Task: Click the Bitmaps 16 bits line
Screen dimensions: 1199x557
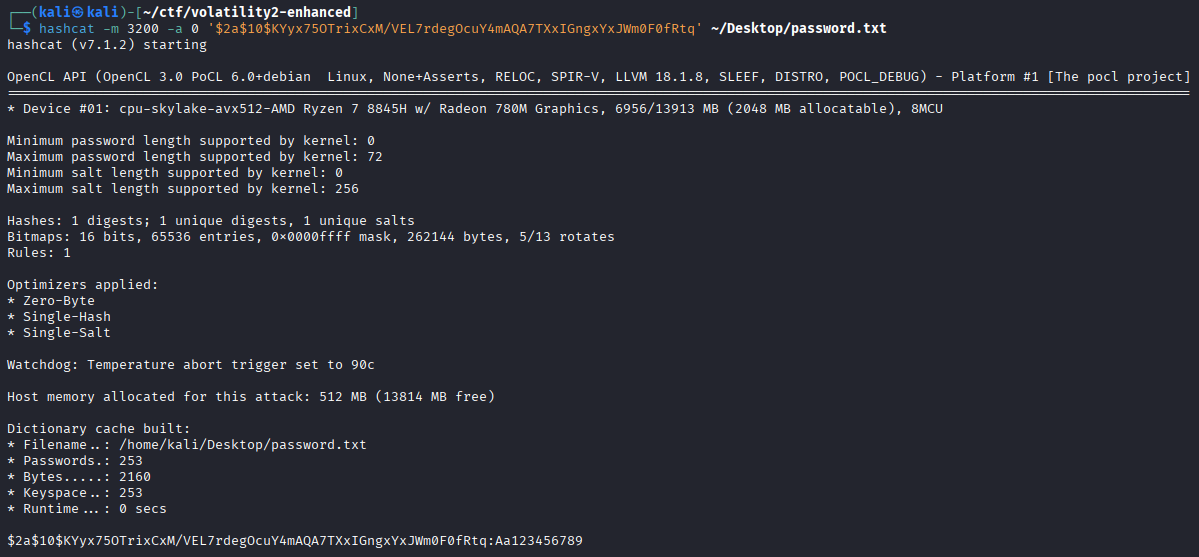Action: (x=310, y=237)
